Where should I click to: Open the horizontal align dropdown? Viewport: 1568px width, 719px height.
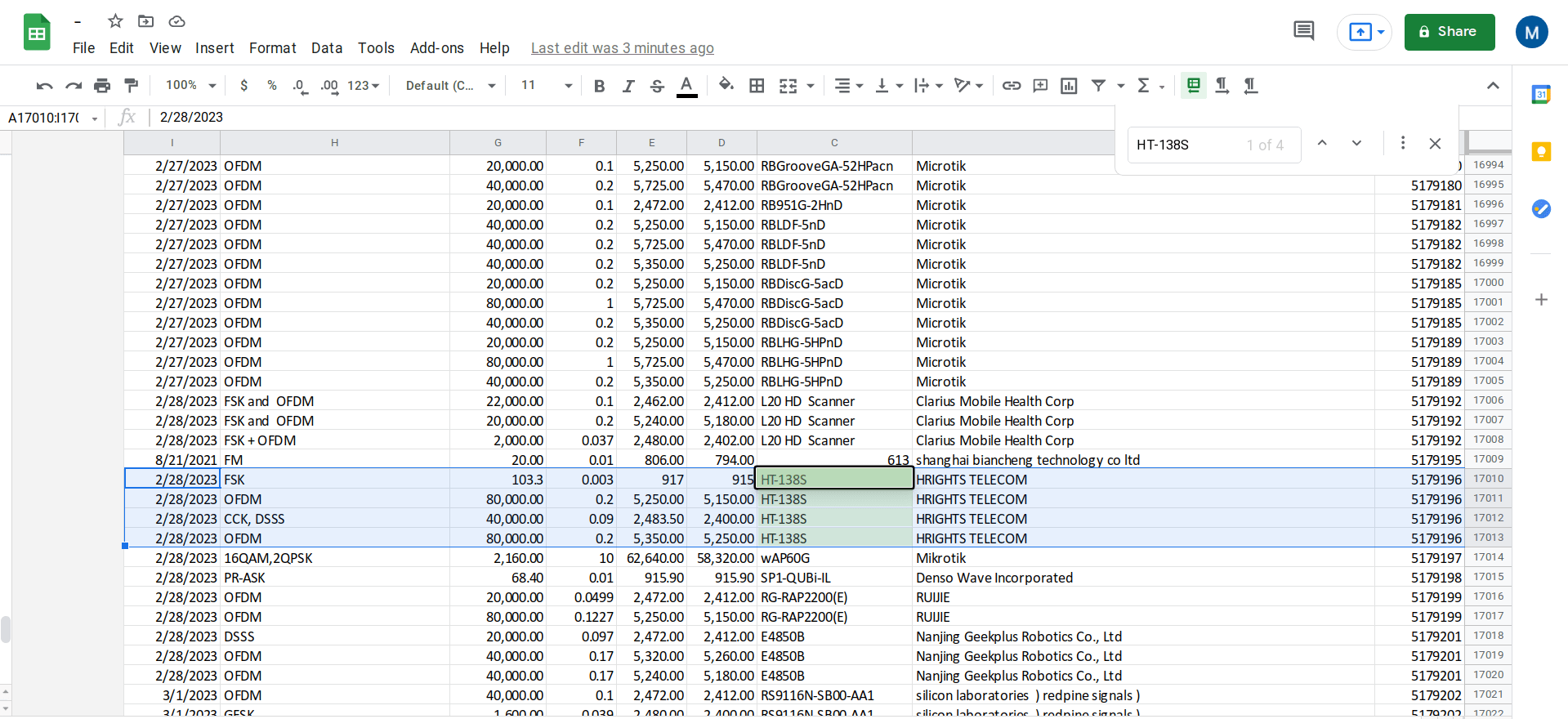click(849, 86)
